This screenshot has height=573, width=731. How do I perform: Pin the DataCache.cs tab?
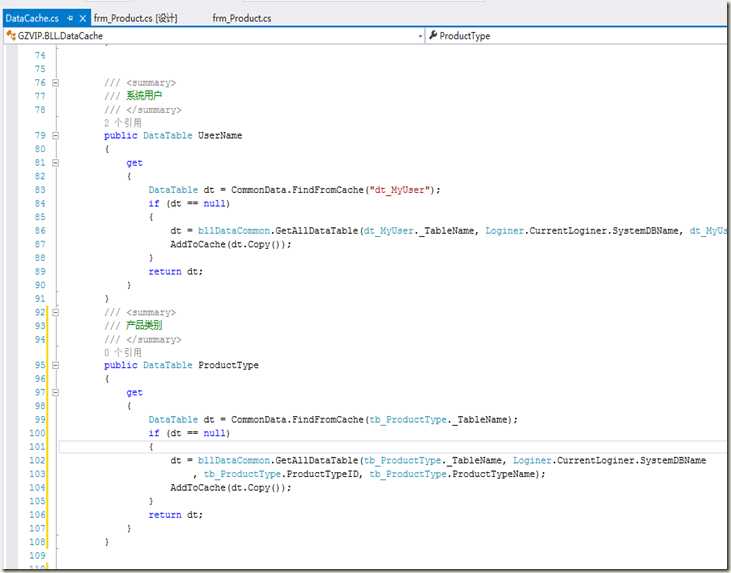[70, 18]
